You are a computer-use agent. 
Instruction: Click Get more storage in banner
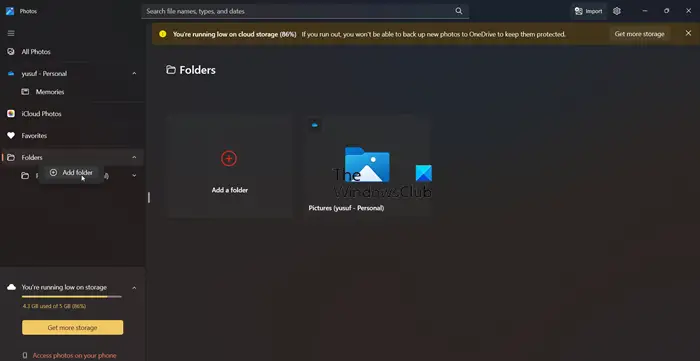(x=639, y=34)
